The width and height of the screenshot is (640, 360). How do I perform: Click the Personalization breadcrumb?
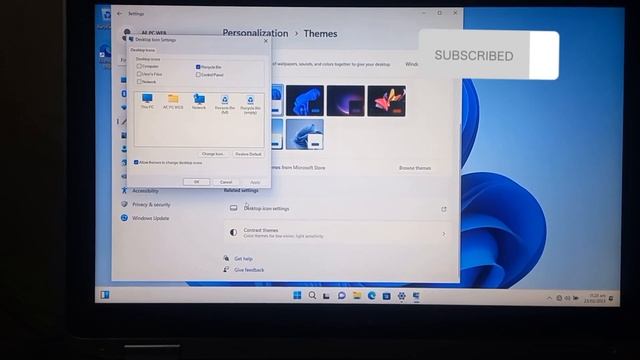pos(255,33)
